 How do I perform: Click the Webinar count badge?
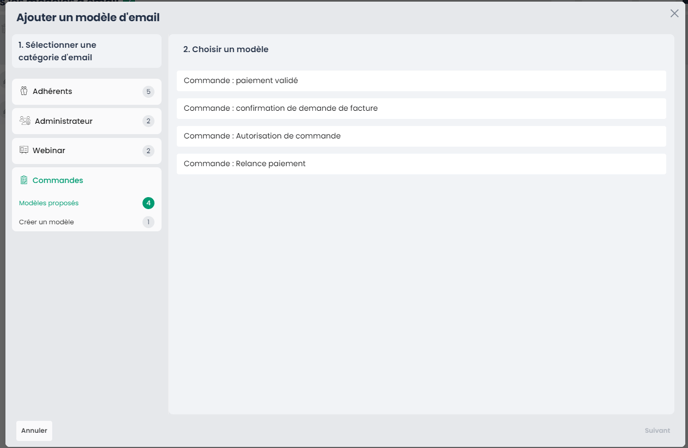(x=148, y=151)
